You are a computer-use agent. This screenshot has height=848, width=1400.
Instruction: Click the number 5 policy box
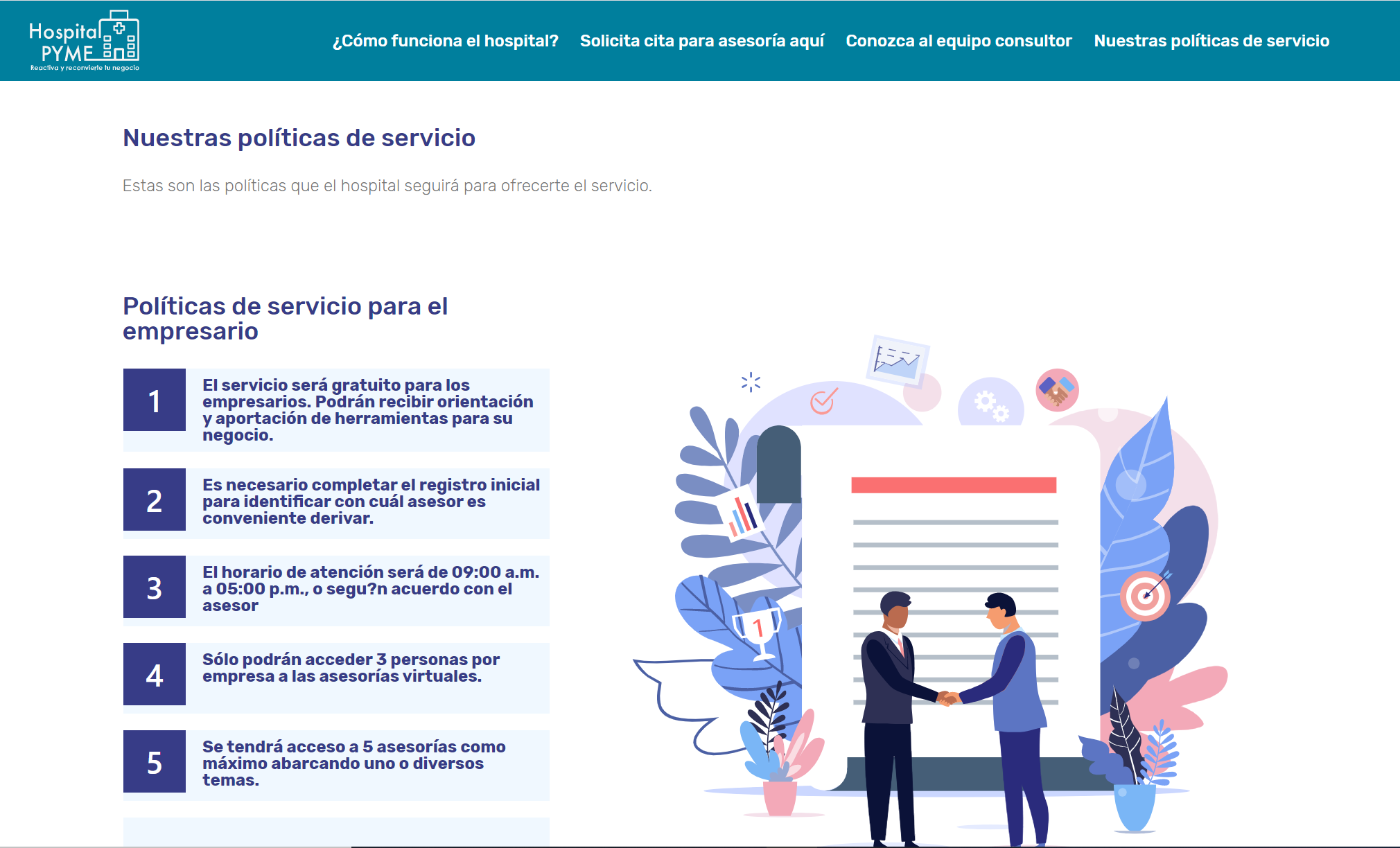(x=155, y=762)
